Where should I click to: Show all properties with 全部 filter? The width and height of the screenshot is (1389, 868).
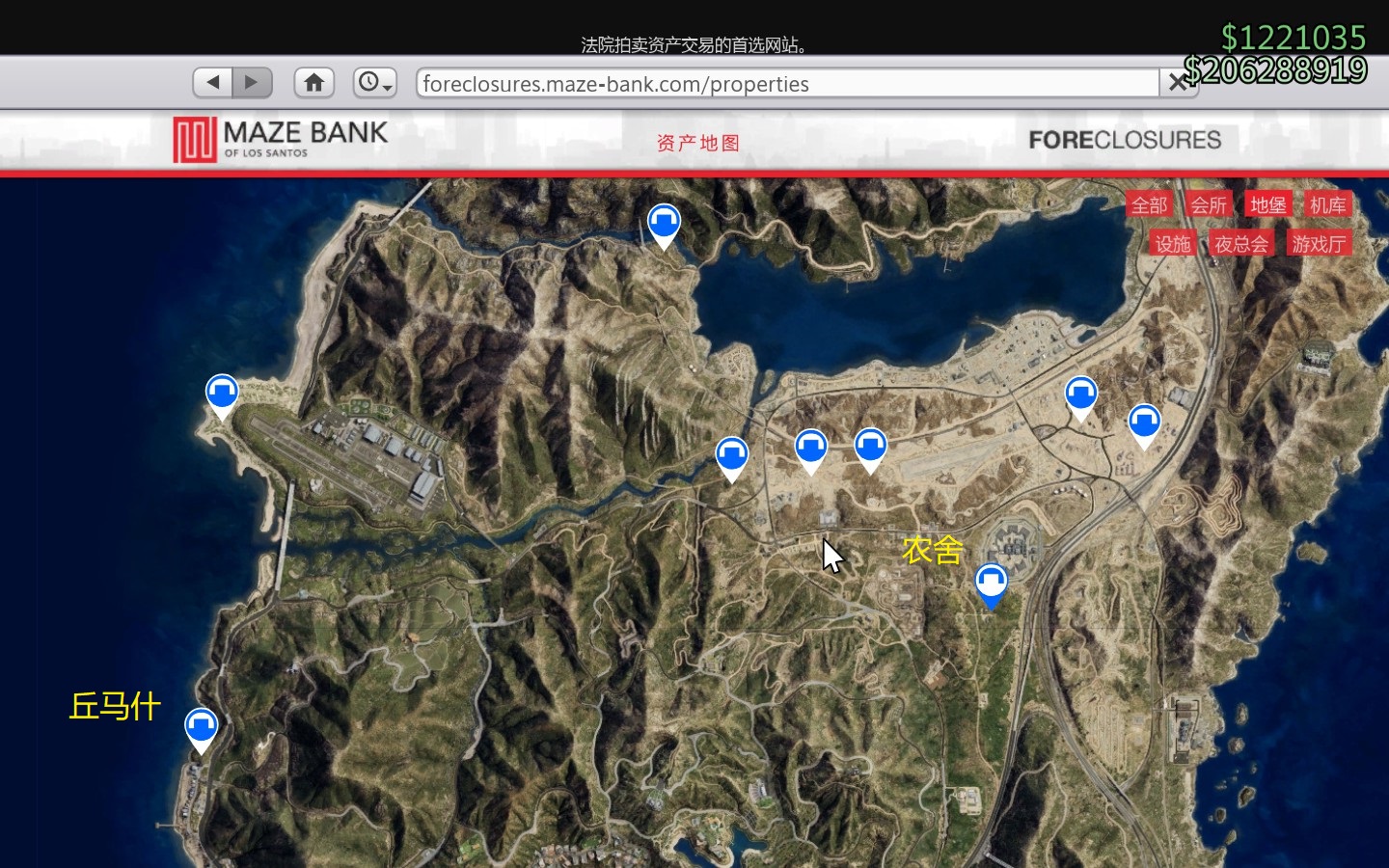[x=1149, y=205]
